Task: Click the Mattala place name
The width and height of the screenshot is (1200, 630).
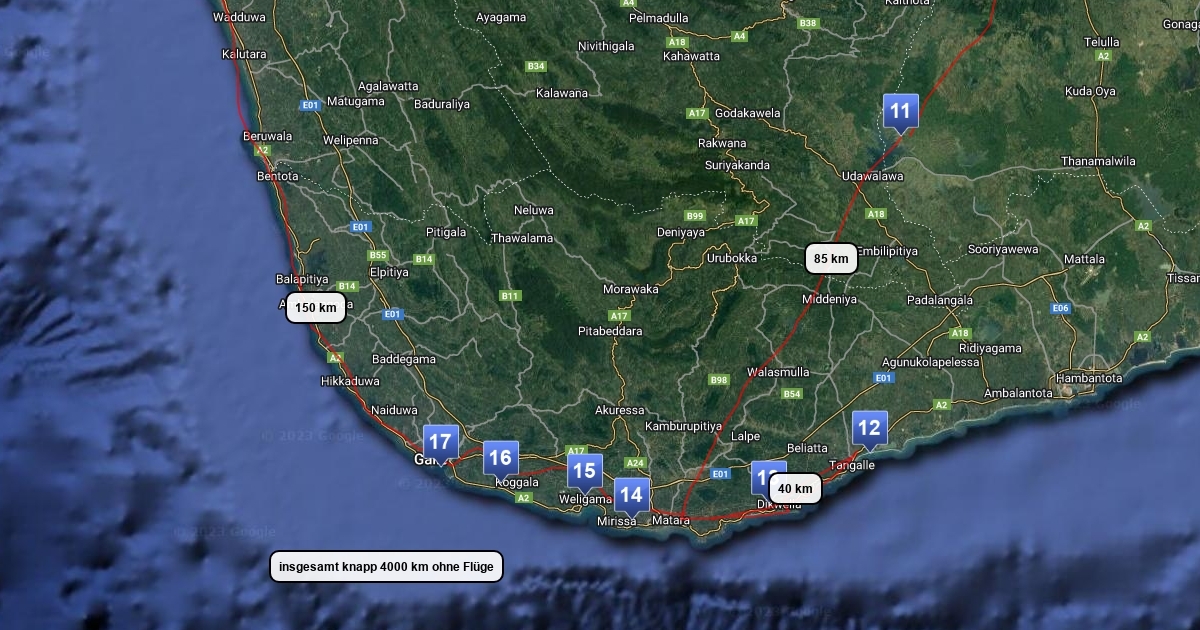Action: coord(1084,259)
